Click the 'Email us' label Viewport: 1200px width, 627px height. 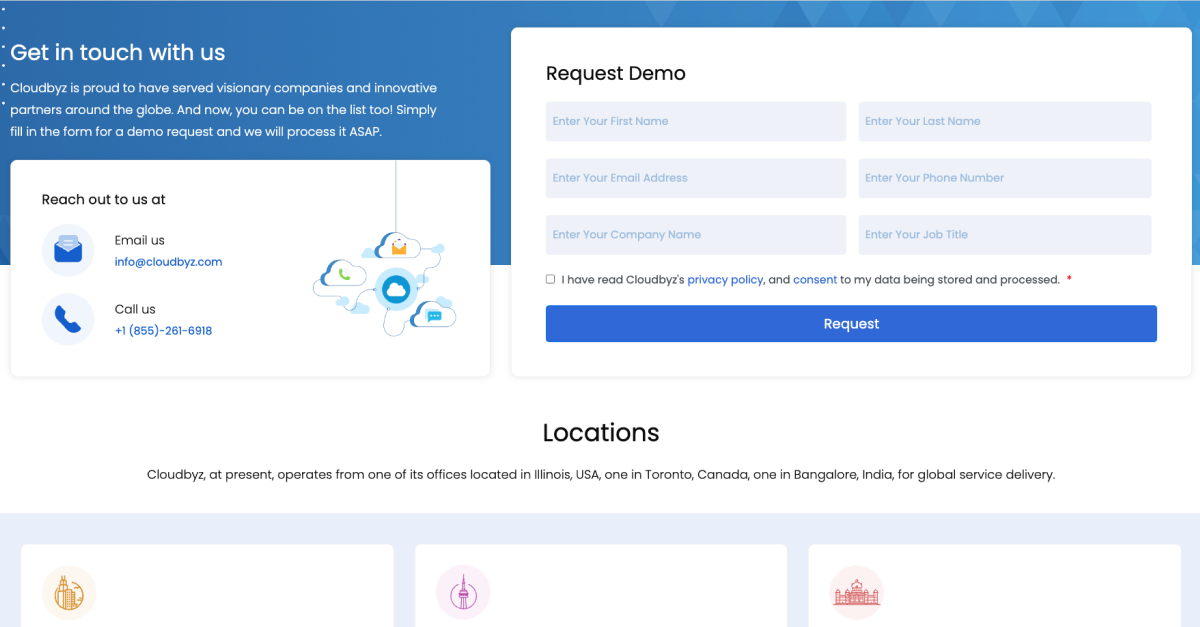pyautogui.click(x=140, y=240)
